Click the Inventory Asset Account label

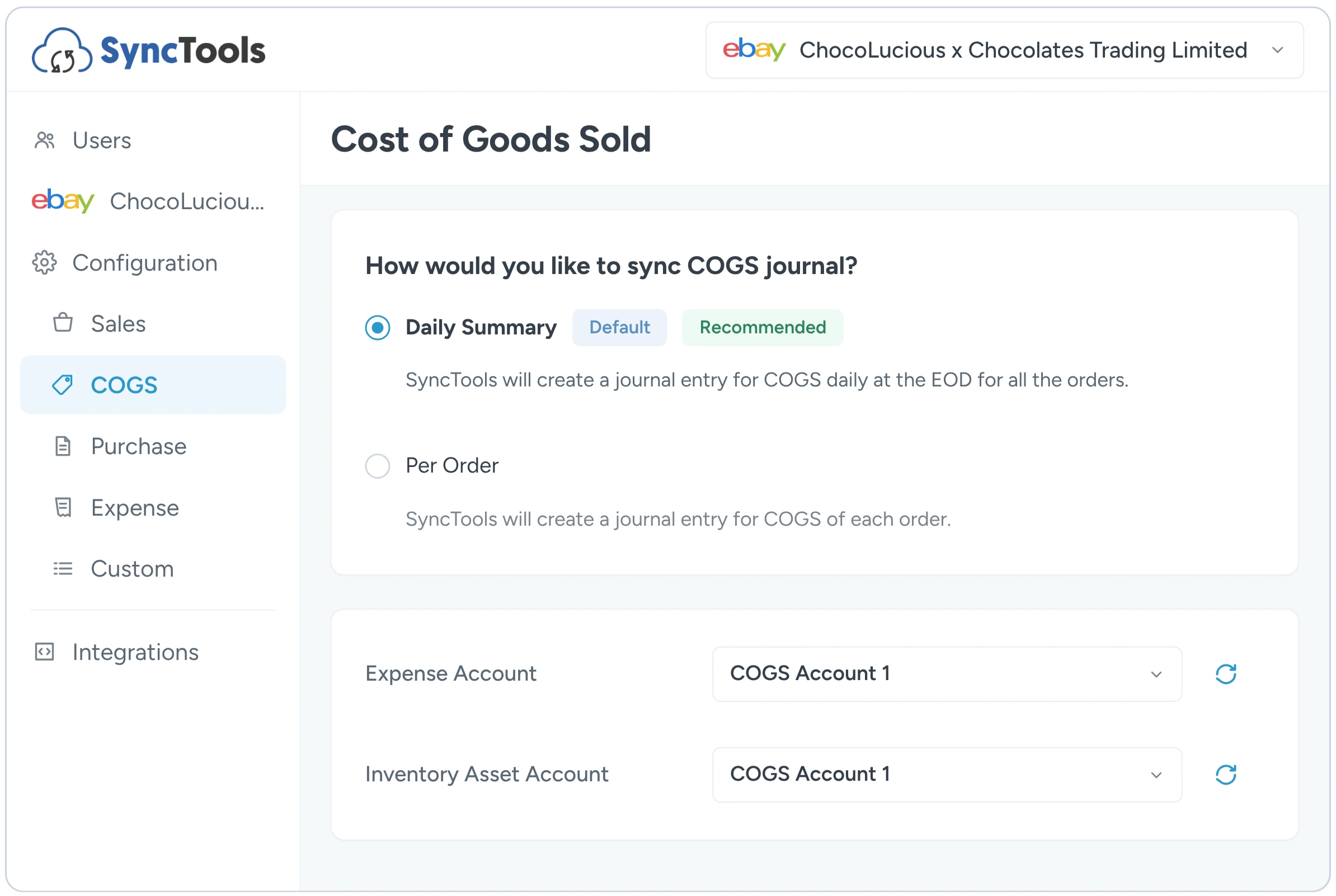click(487, 775)
